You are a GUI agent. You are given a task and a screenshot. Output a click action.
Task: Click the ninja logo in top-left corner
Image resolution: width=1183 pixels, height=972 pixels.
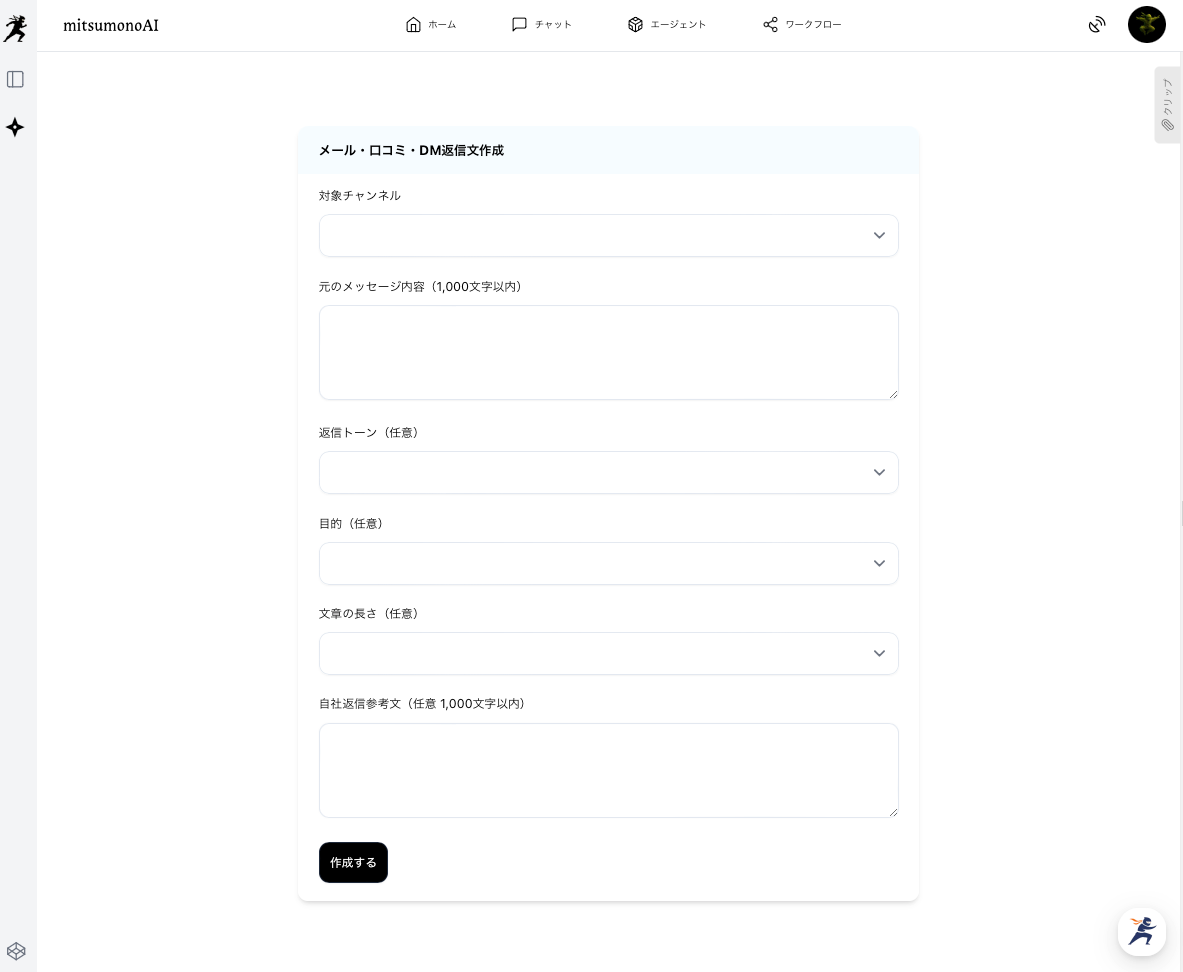(15, 28)
